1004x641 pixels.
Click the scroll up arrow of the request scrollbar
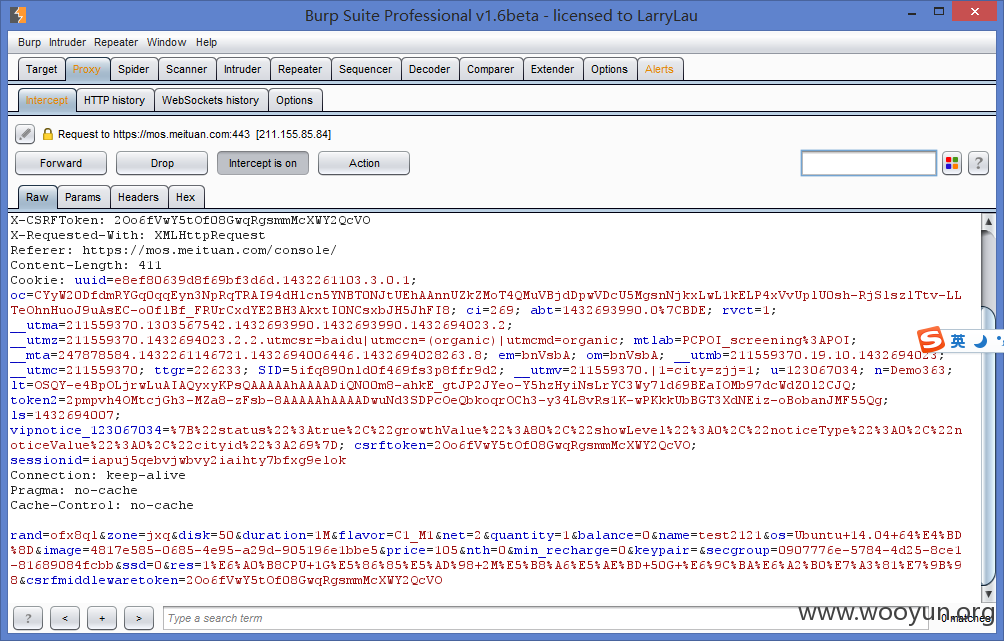pyautogui.click(x=988, y=222)
